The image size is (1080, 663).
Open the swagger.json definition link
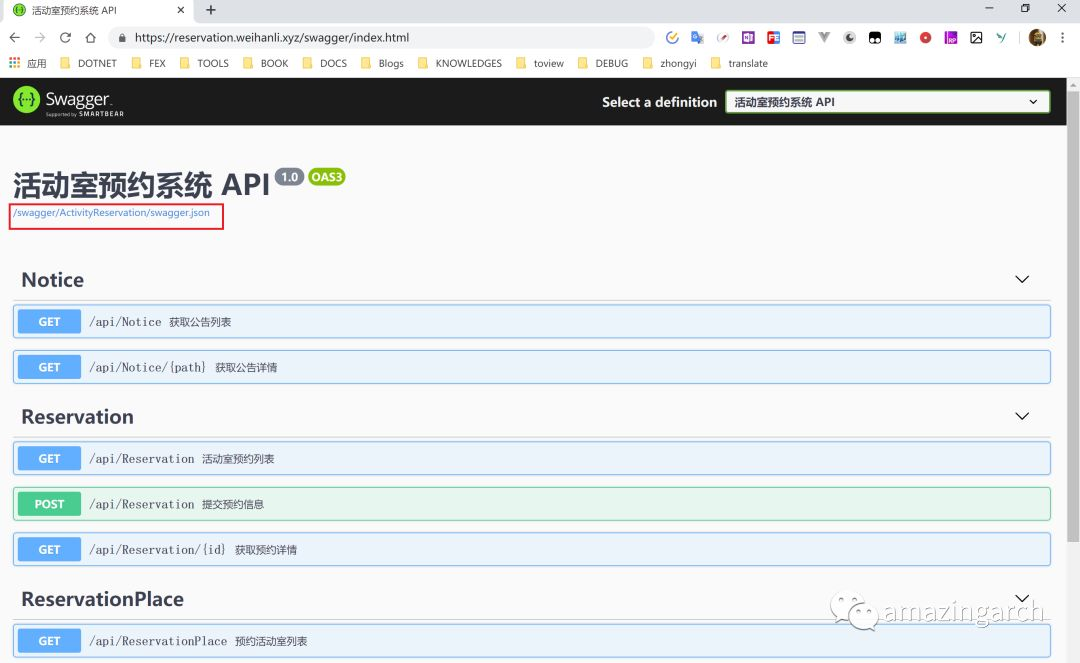click(112, 213)
